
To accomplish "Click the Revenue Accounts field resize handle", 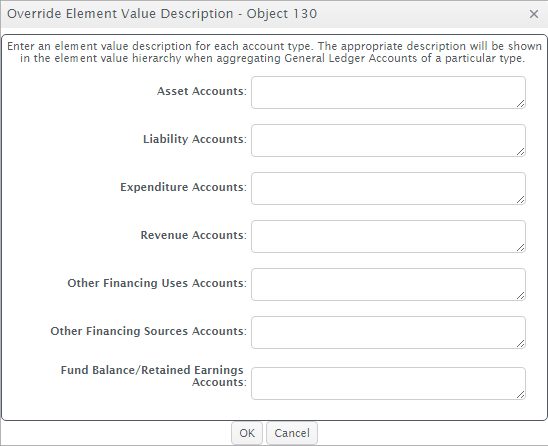I will (520, 247).
